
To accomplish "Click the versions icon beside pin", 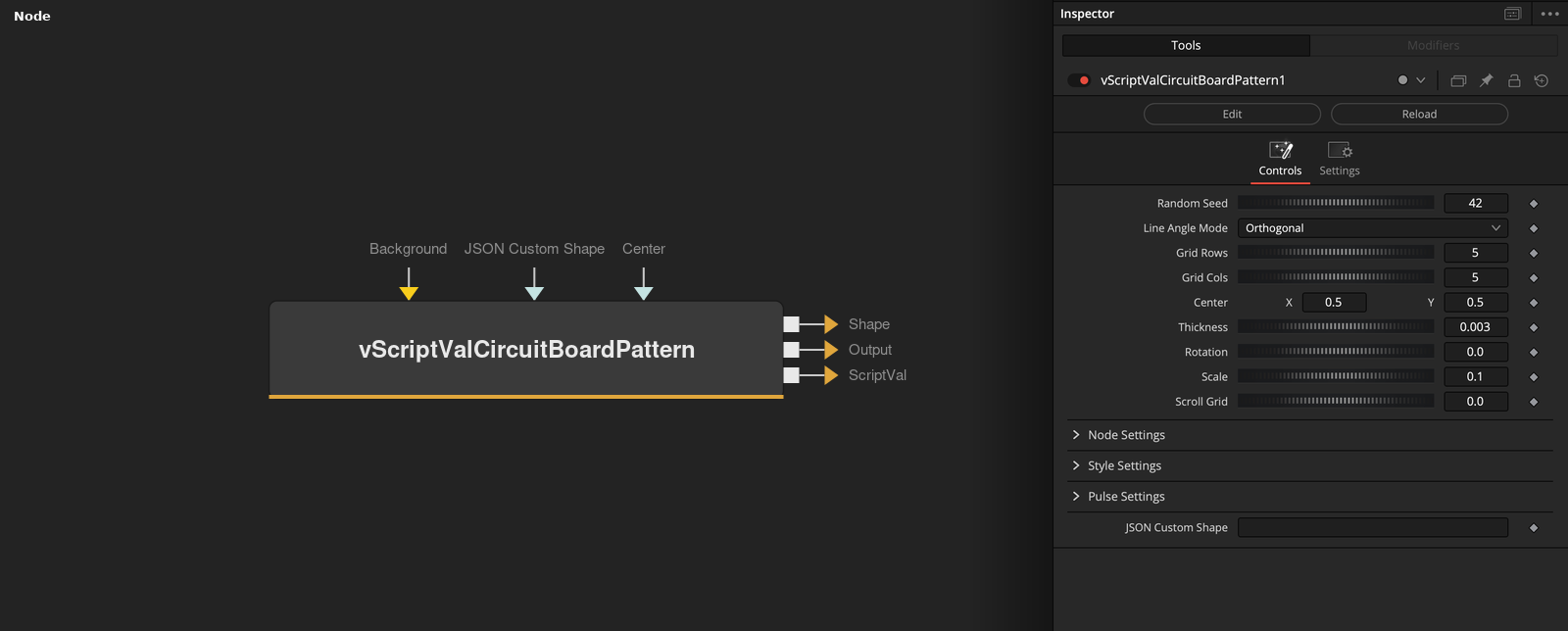I will point(1458,80).
